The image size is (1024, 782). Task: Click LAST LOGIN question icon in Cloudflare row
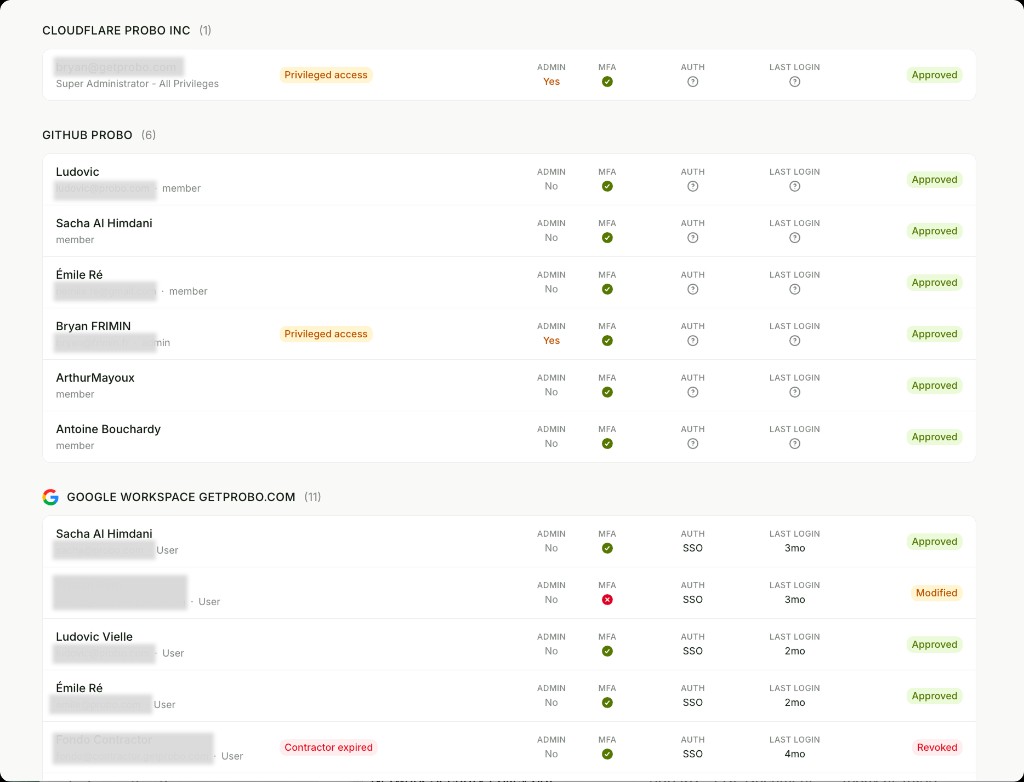point(795,82)
